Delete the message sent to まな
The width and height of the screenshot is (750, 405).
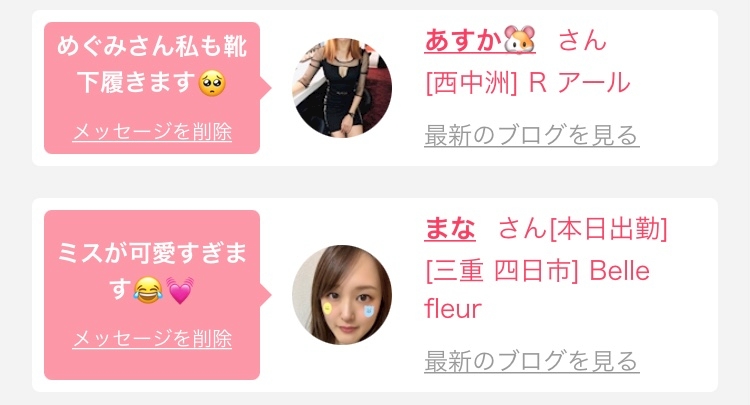152,339
